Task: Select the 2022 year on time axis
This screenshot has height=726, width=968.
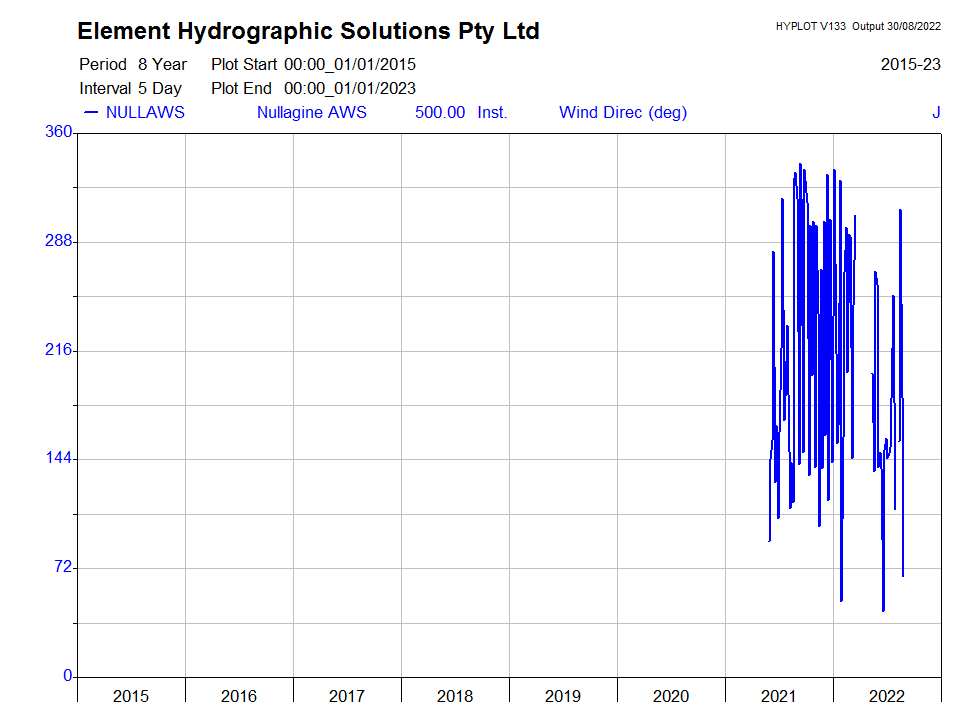Action: pyautogui.click(x=887, y=696)
